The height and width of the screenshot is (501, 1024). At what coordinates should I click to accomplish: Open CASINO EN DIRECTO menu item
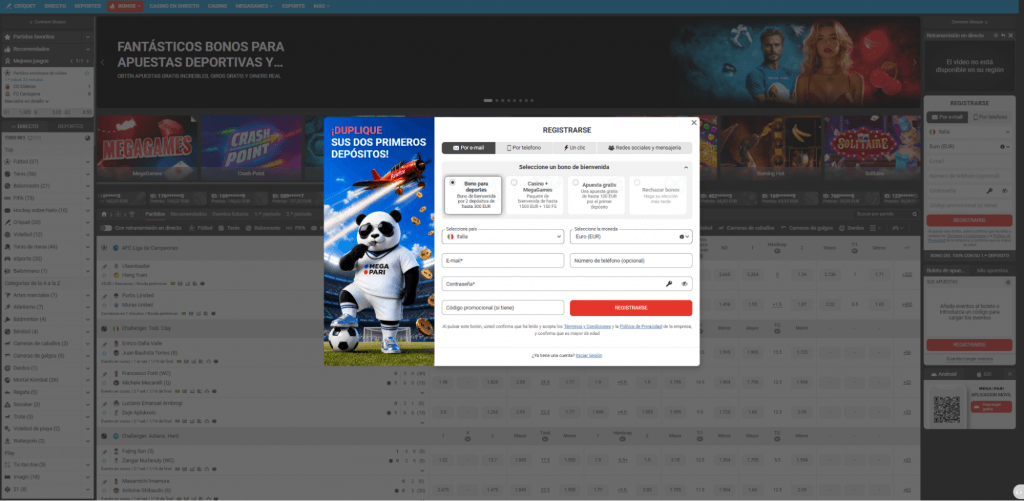tap(174, 6)
